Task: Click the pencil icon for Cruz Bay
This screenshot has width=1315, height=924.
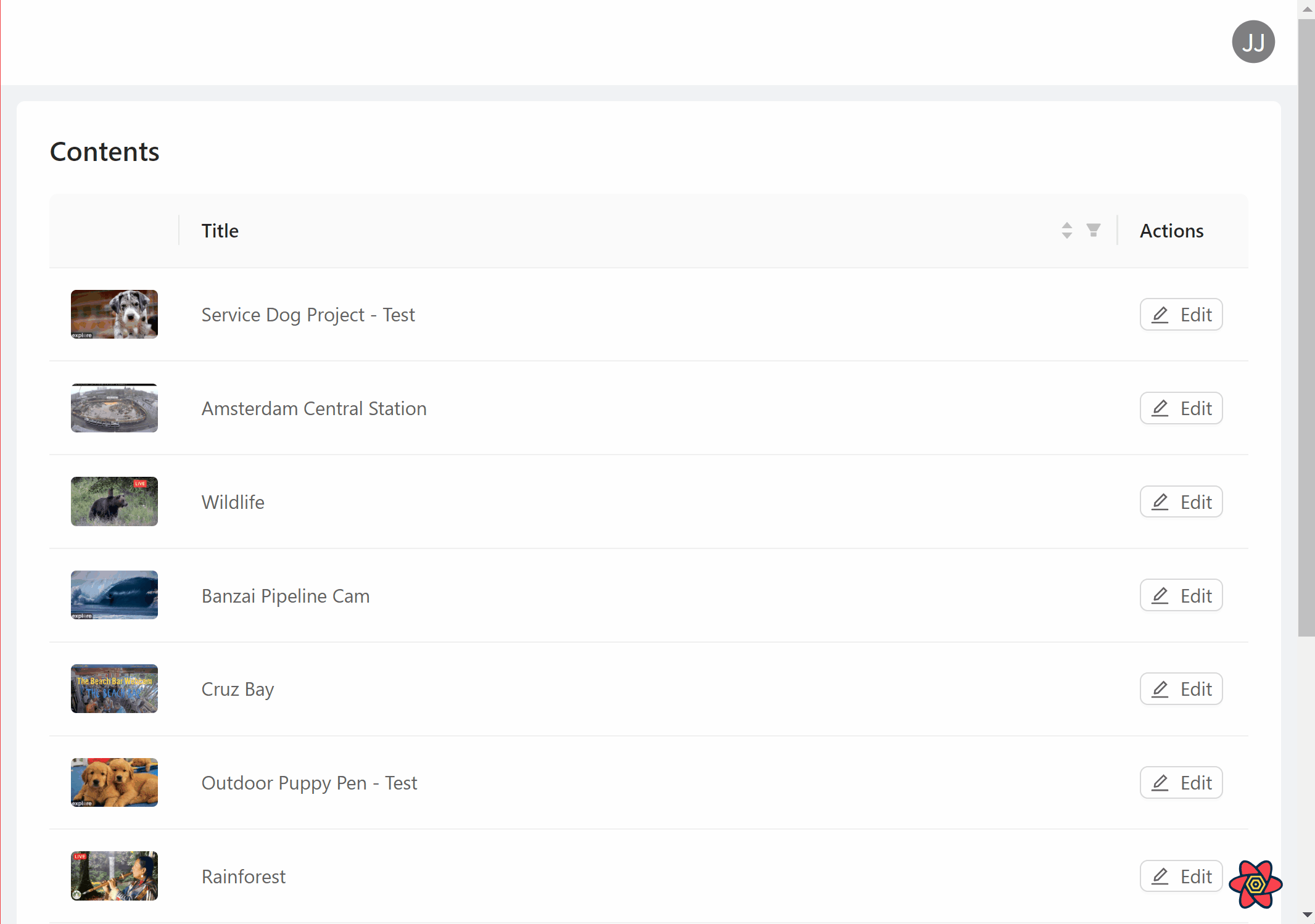Action: (1160, 689)
